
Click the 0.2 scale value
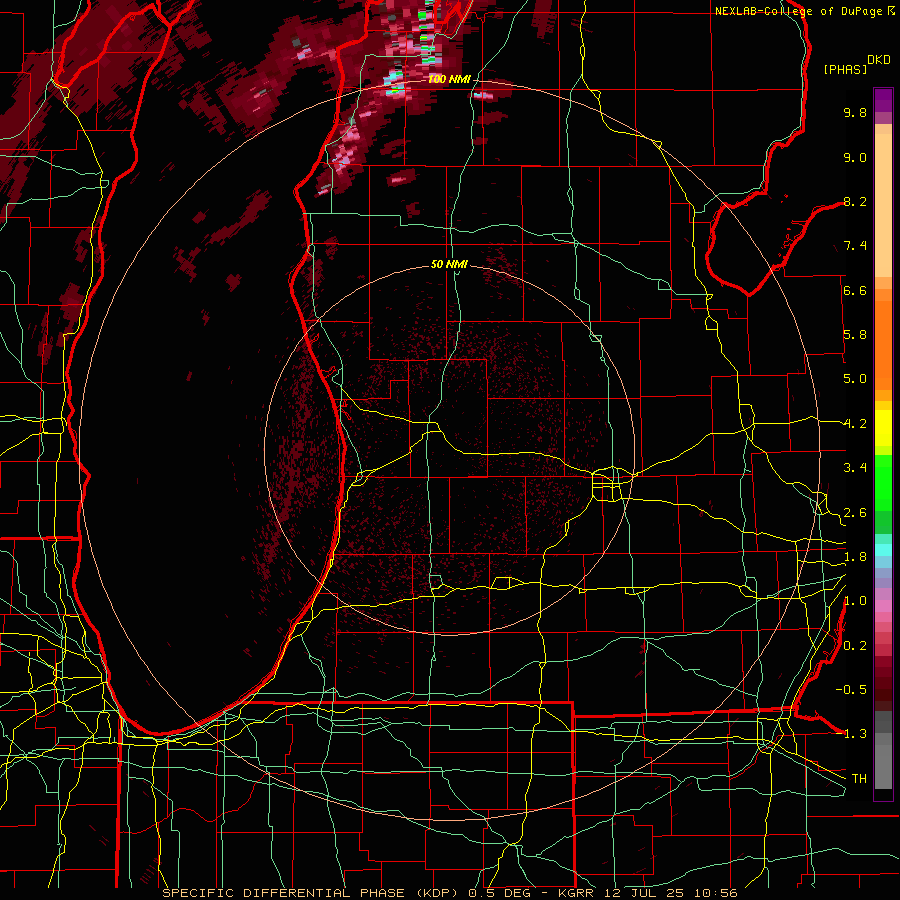point(855,646)
